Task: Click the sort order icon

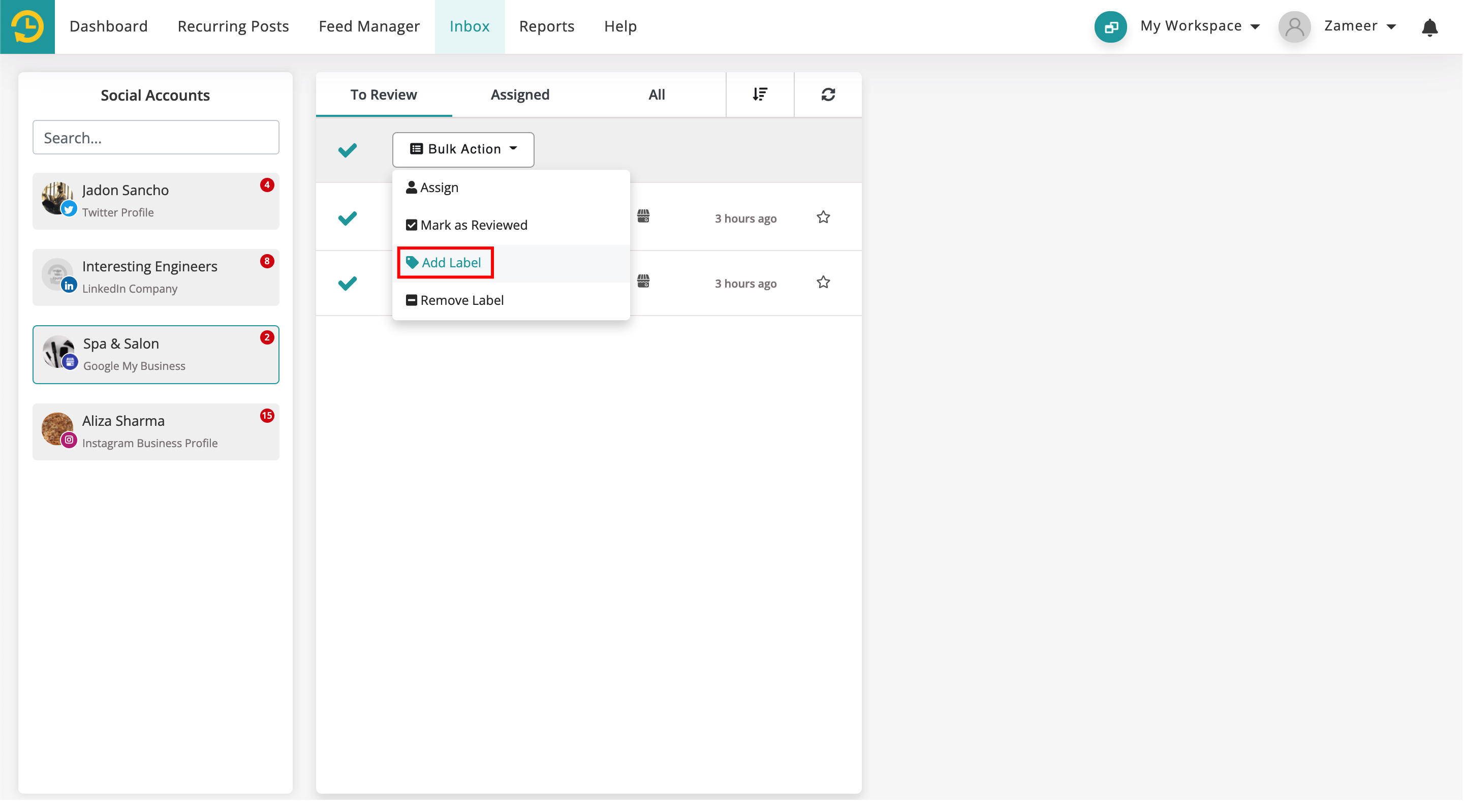Action: [x=760, y=95]
